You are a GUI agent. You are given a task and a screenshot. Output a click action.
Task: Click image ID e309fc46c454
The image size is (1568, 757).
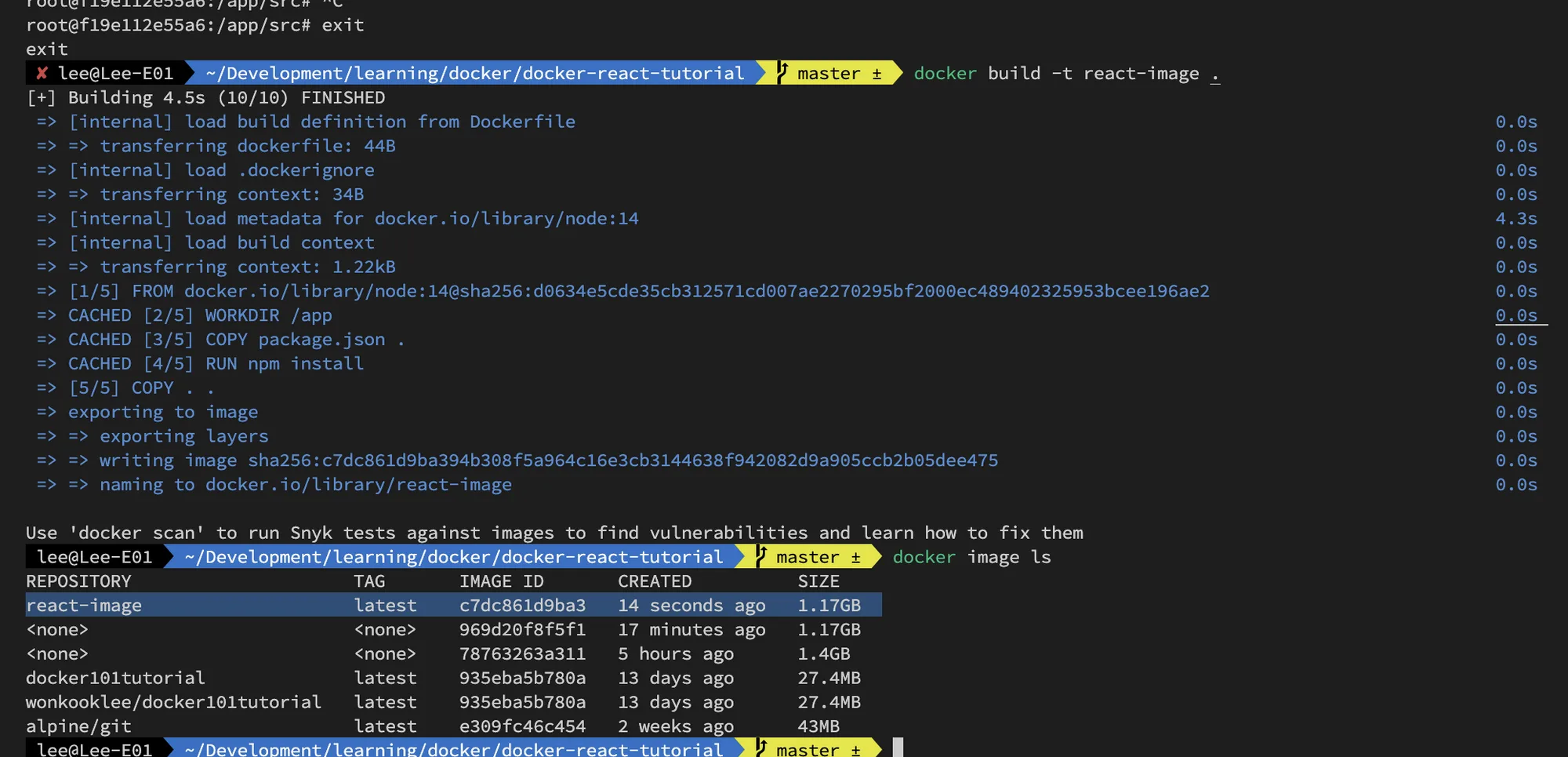click(x=522, y=726)
